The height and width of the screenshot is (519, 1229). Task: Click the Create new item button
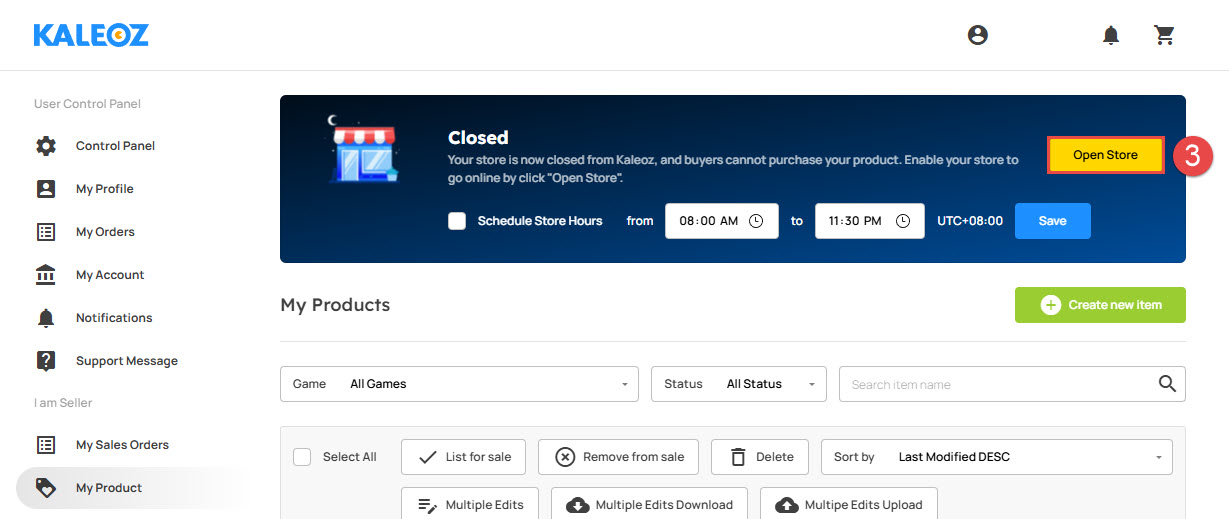pyautogui.click(x=1100, y=305)
